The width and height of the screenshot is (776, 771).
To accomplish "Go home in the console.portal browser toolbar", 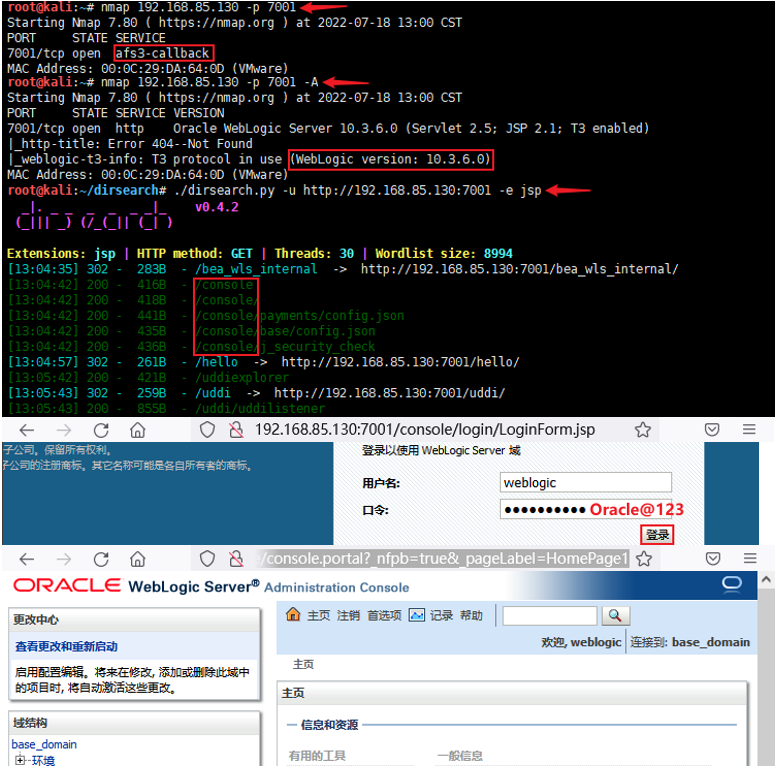I will click(x=138, y=560).
